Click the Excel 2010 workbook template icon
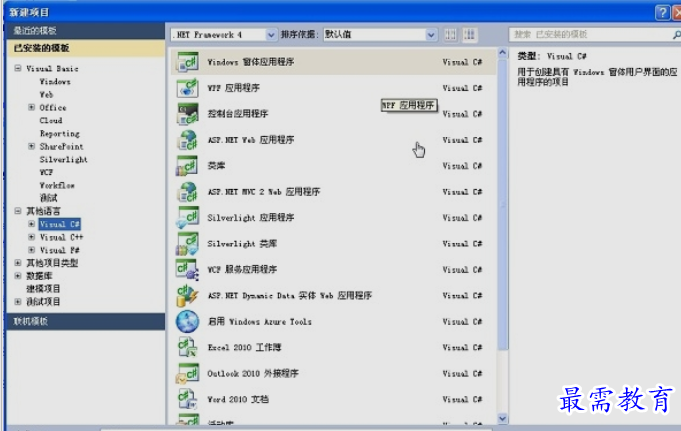 (x=187, y=348)
